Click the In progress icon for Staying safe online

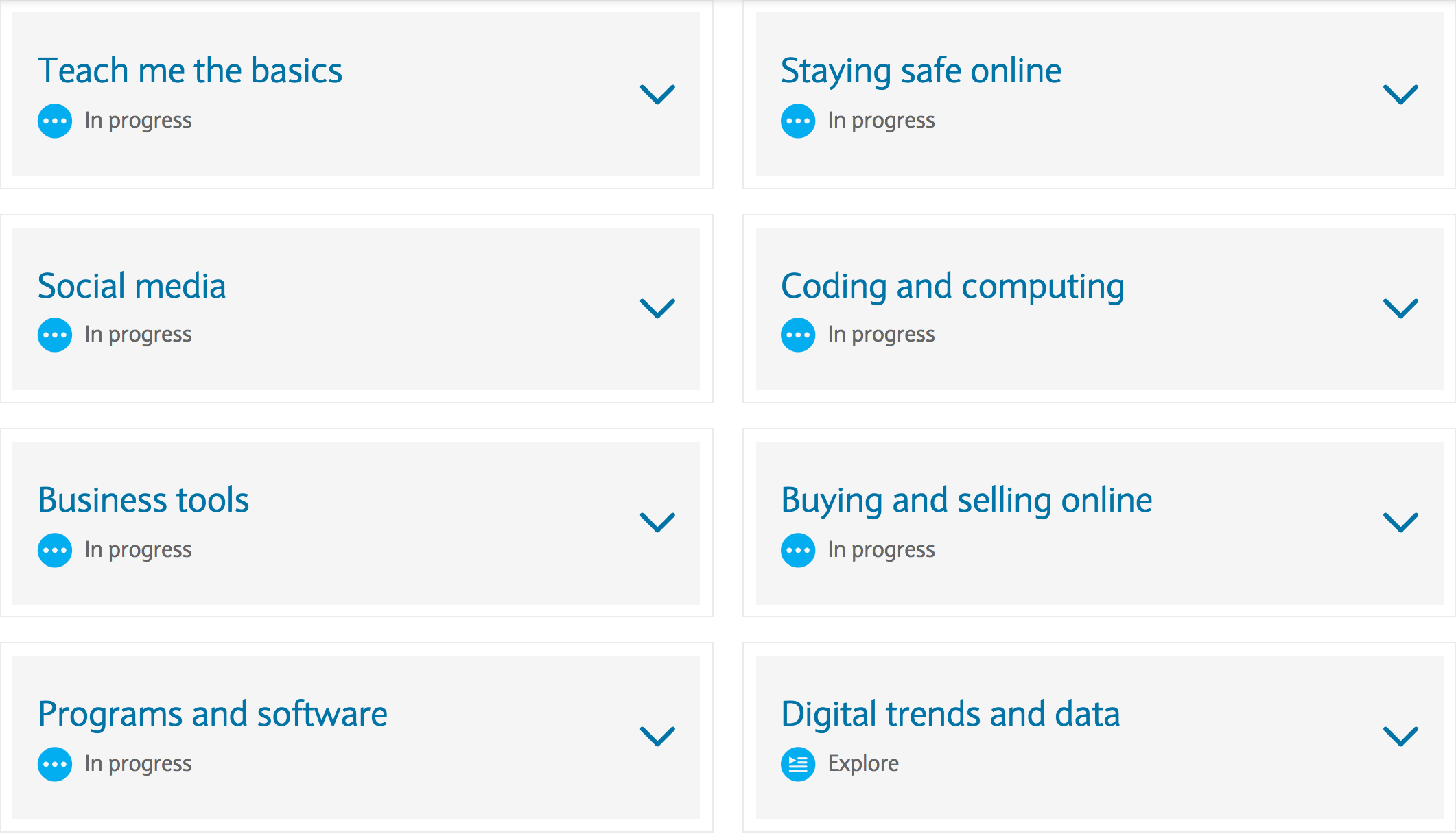click(x=798, y=120)
